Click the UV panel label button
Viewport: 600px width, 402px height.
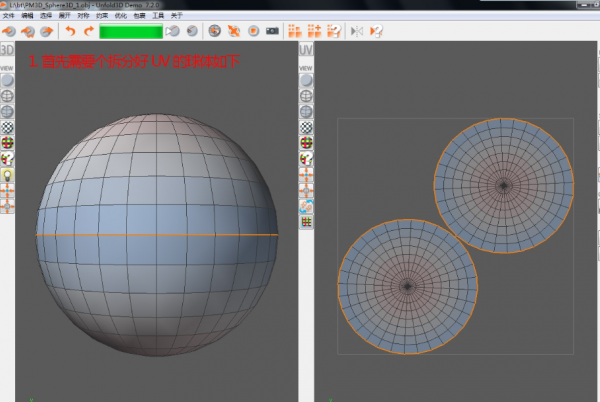[306, 50]
